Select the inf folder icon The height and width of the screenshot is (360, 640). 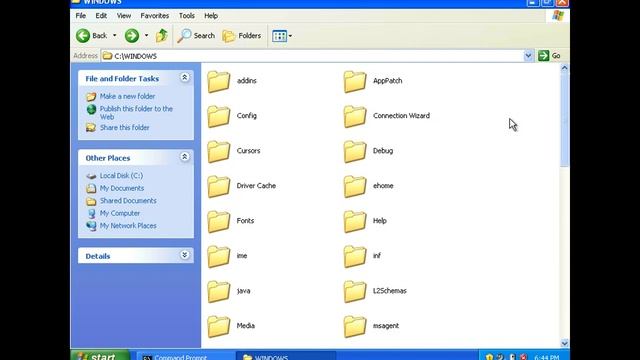355,257
